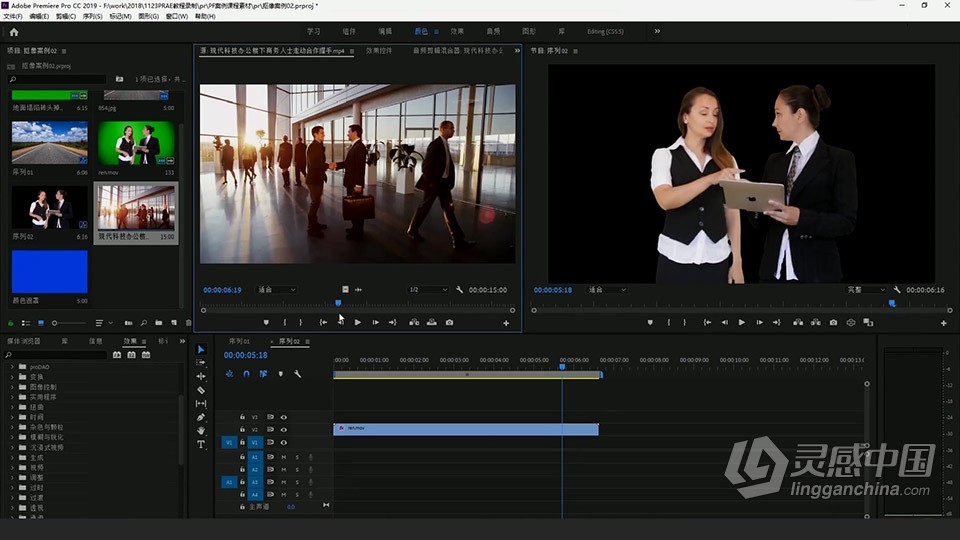Click Lift button in program monitor
The image size is (960, 540).
798,322
